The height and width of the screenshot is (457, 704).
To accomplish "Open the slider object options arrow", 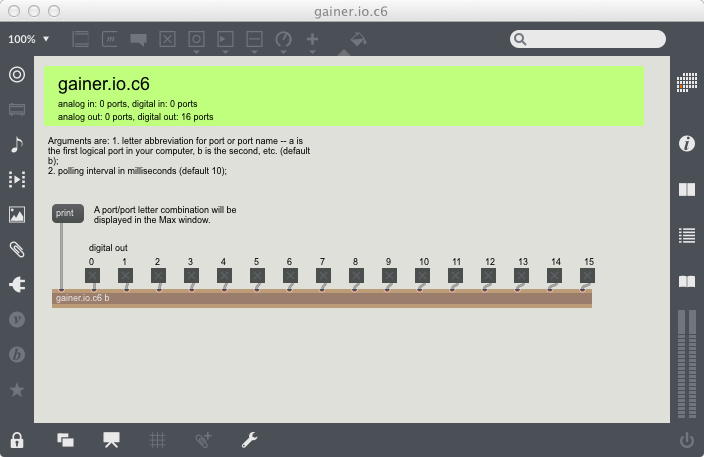I will click(255, 52).
